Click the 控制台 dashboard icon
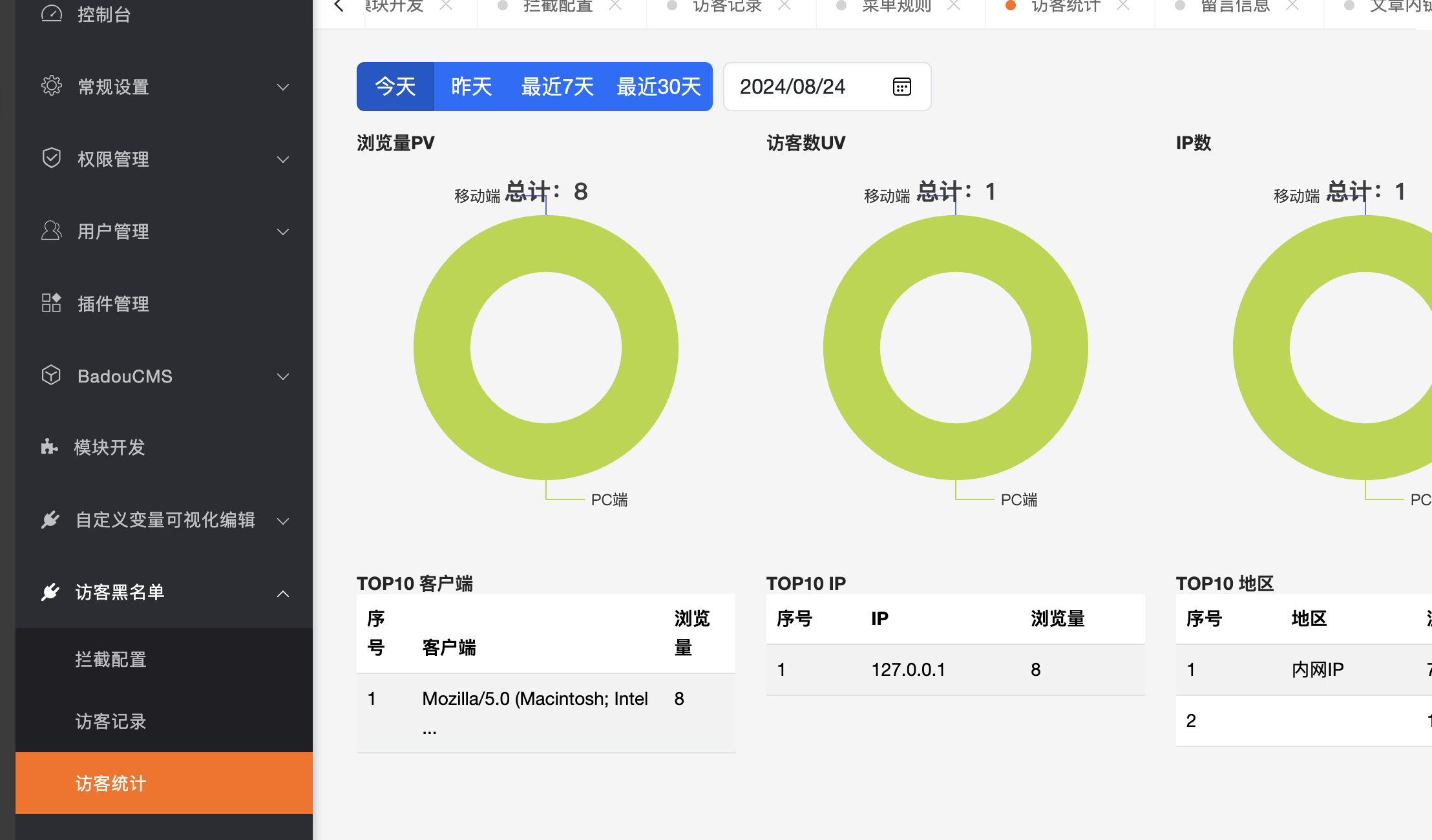The image size is (1432, 840). click(x=52, y=13)
